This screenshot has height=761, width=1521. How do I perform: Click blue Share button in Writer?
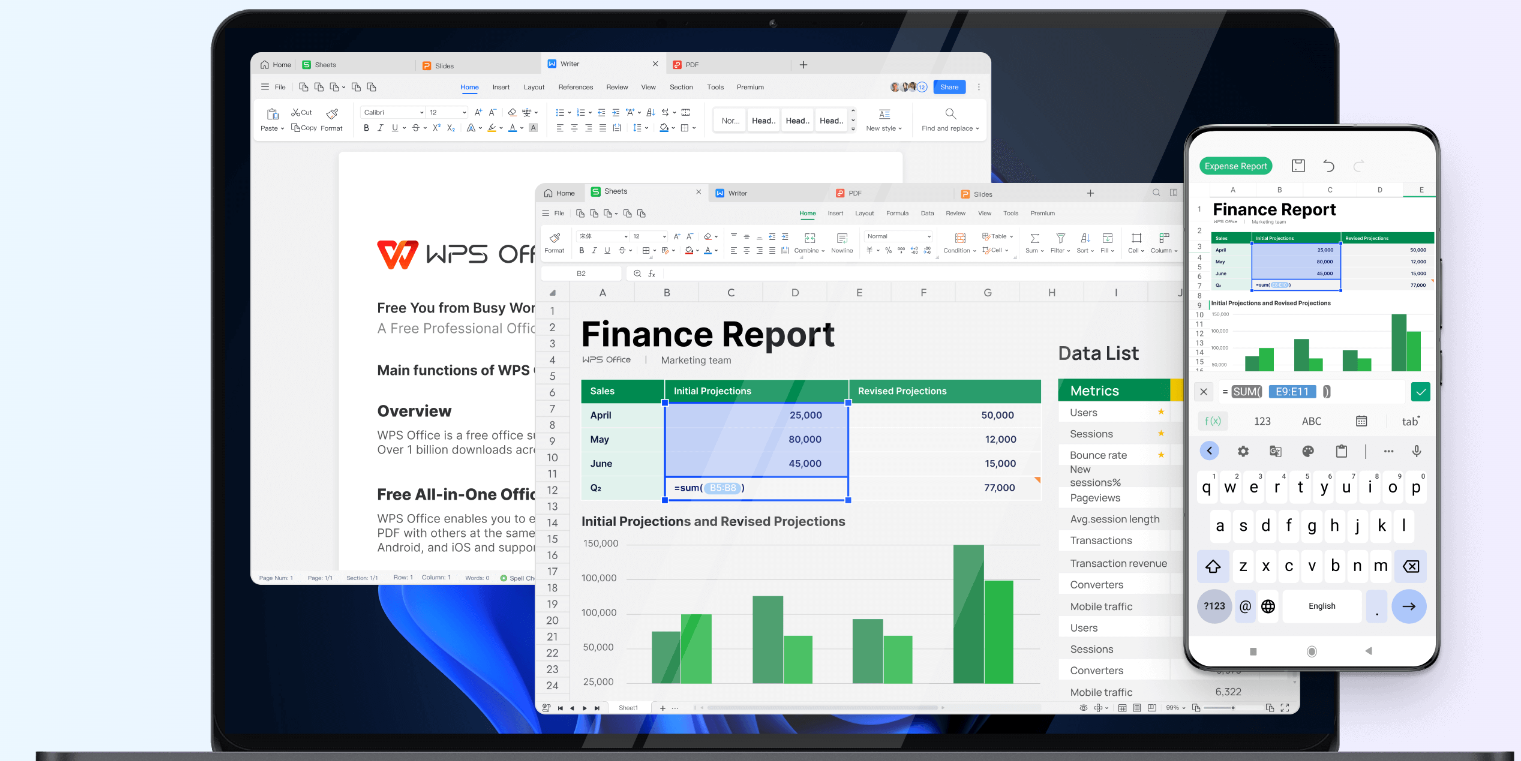[x=949, y=87]
